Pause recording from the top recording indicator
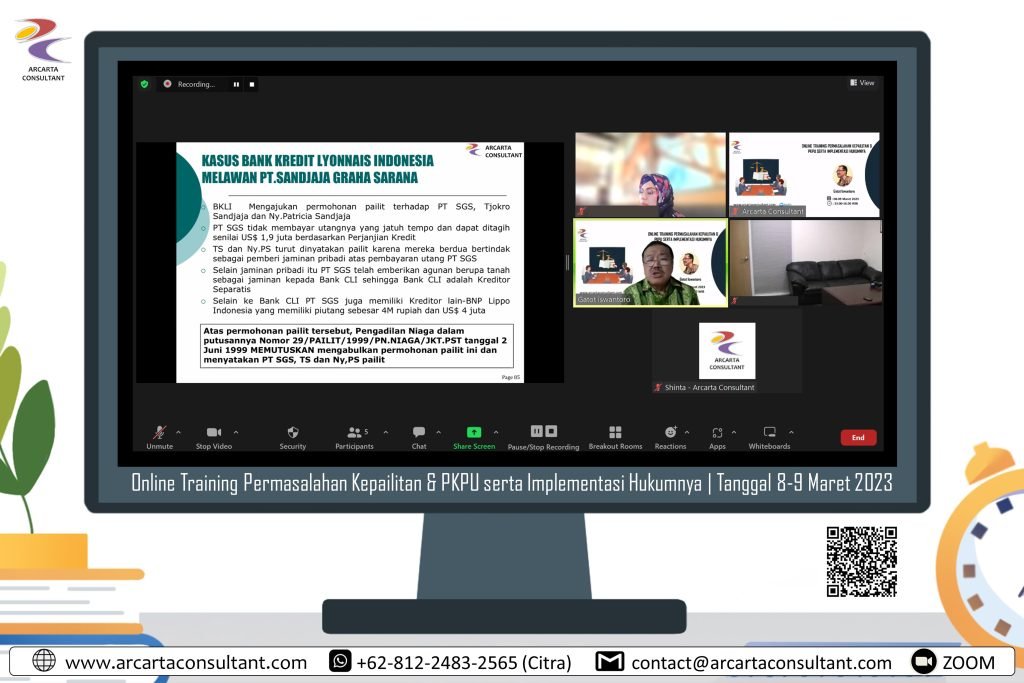 pos(236,84)
